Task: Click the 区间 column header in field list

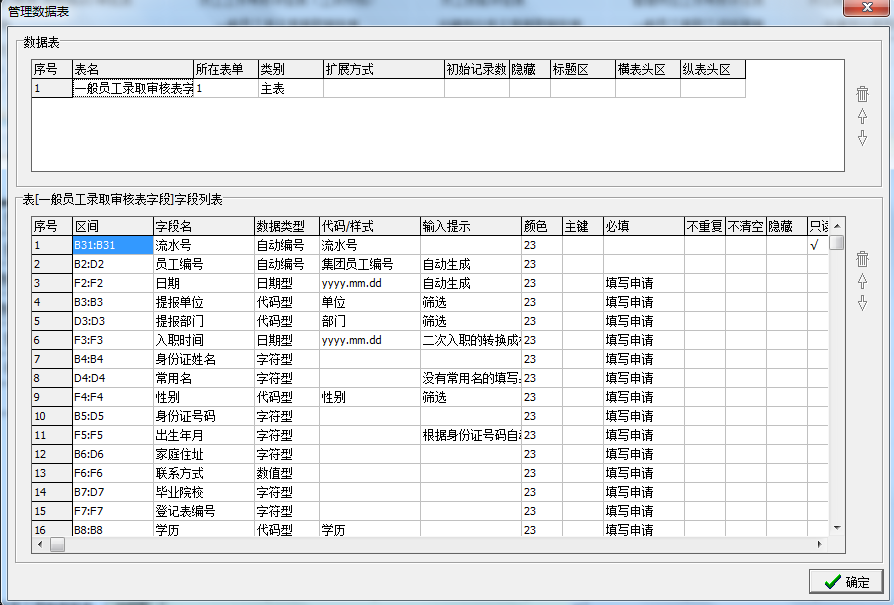Action: tap(113, 226)
